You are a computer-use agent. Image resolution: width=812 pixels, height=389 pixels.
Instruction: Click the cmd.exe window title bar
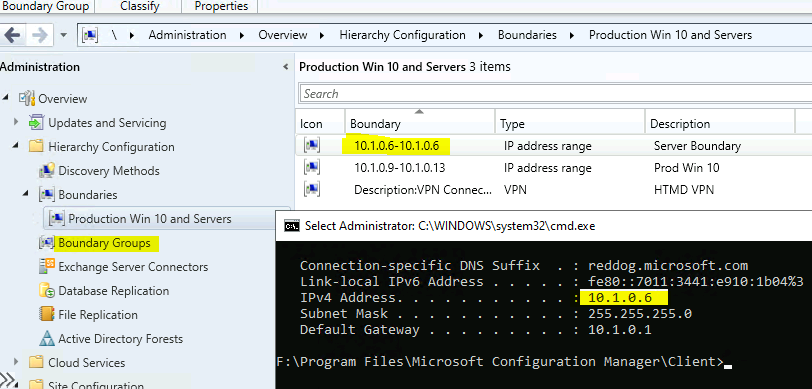coord(544,226)
